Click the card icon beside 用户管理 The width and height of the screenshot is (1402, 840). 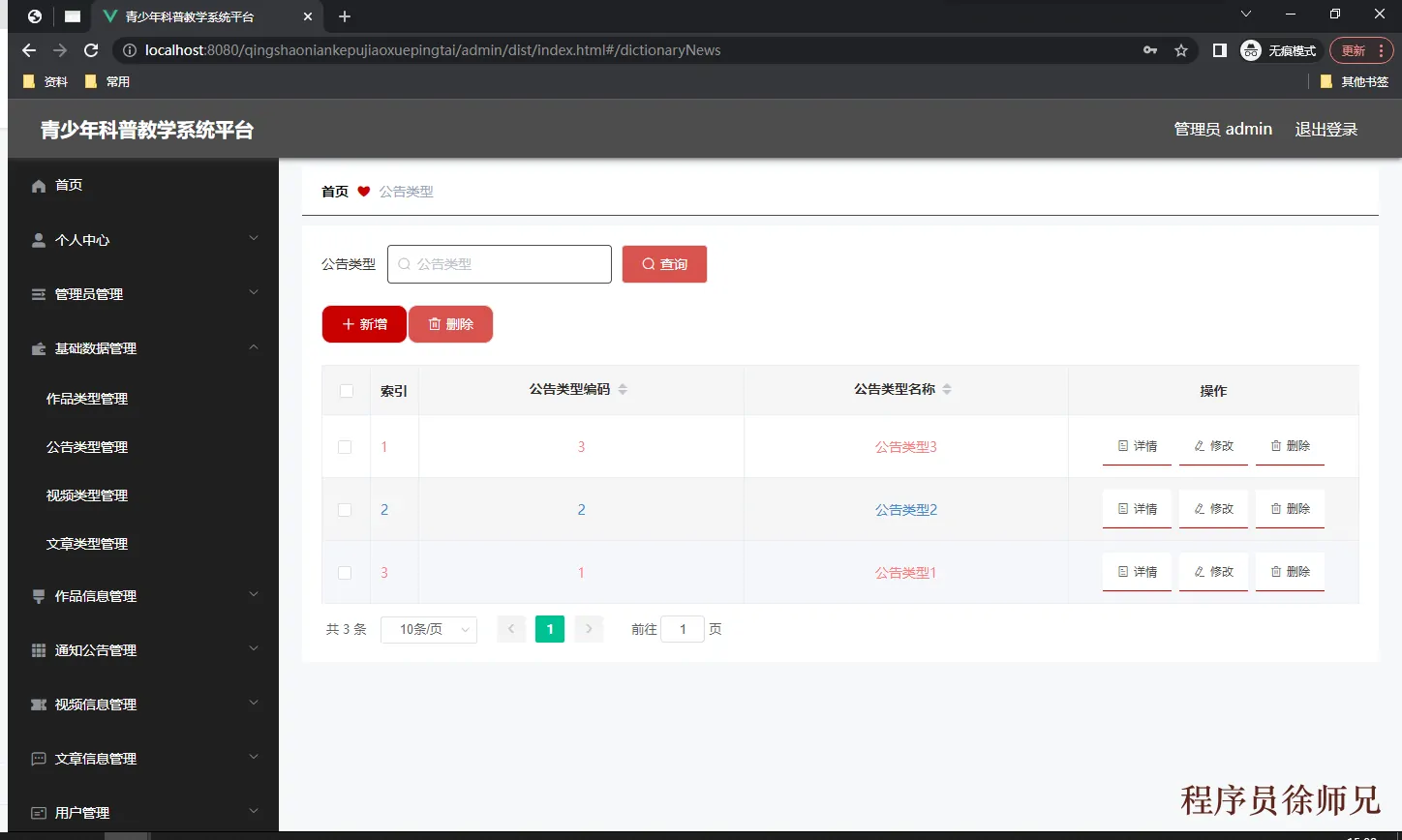point(39,813)
